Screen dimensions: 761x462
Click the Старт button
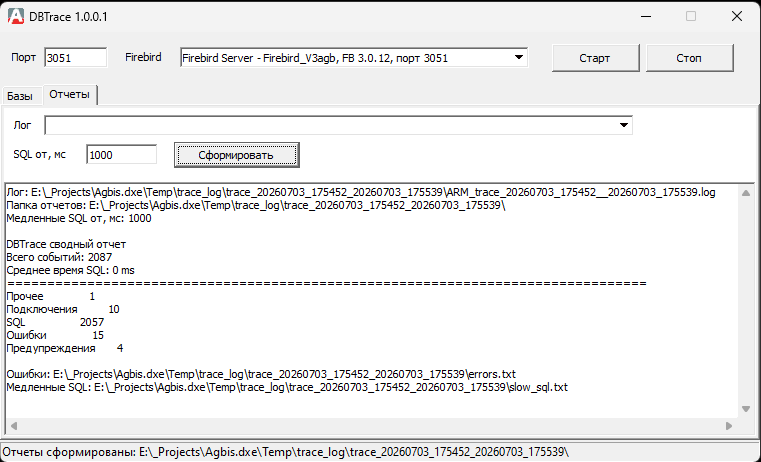pyautogui.click(x=595, y=58)
